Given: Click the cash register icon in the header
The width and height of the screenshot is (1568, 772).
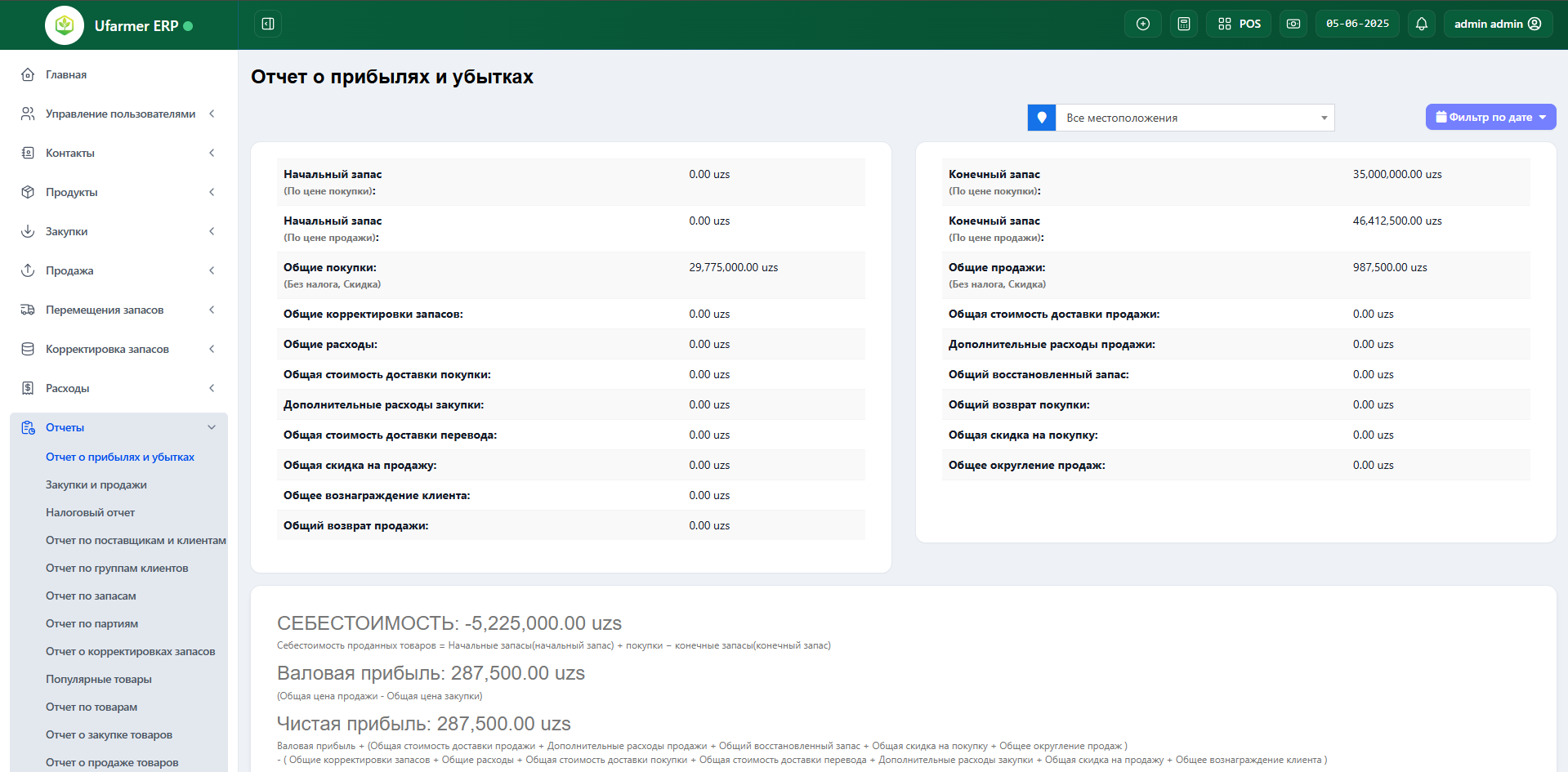Looking at the screenshot, I should click(x=1293, y=24).
